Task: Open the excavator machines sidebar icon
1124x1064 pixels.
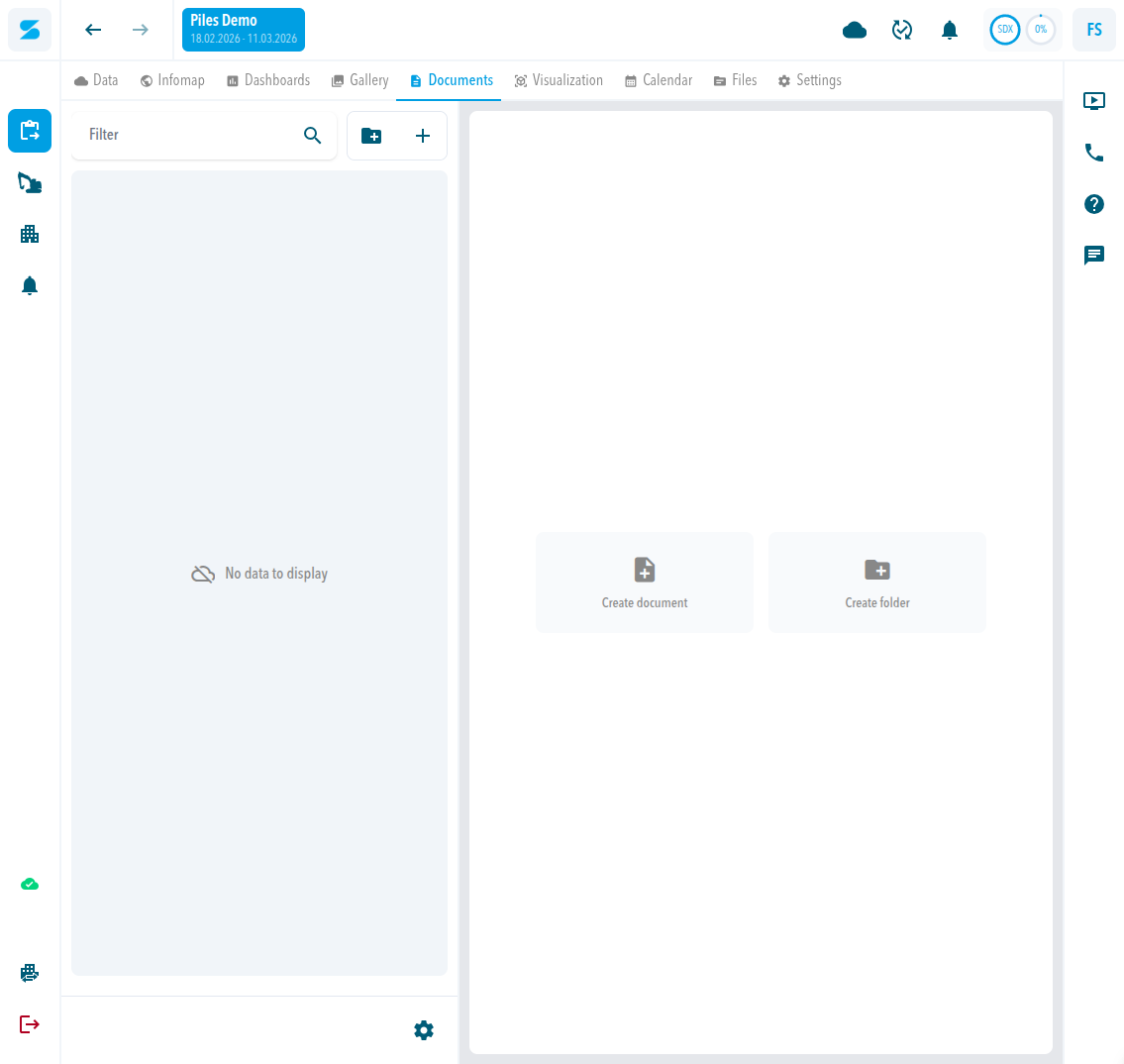Action: (30, 183)
